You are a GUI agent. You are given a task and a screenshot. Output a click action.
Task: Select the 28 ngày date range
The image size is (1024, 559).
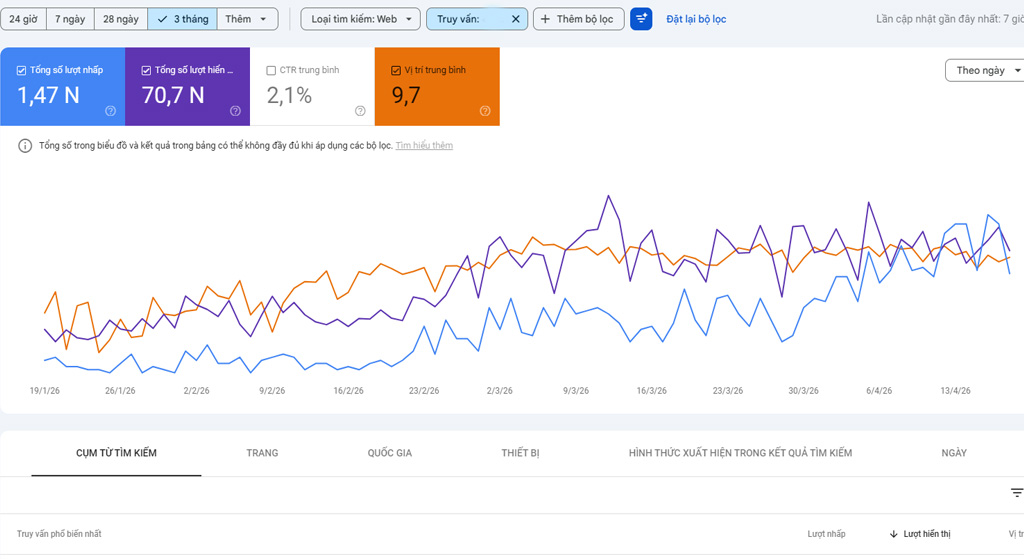tap(121, 19)
